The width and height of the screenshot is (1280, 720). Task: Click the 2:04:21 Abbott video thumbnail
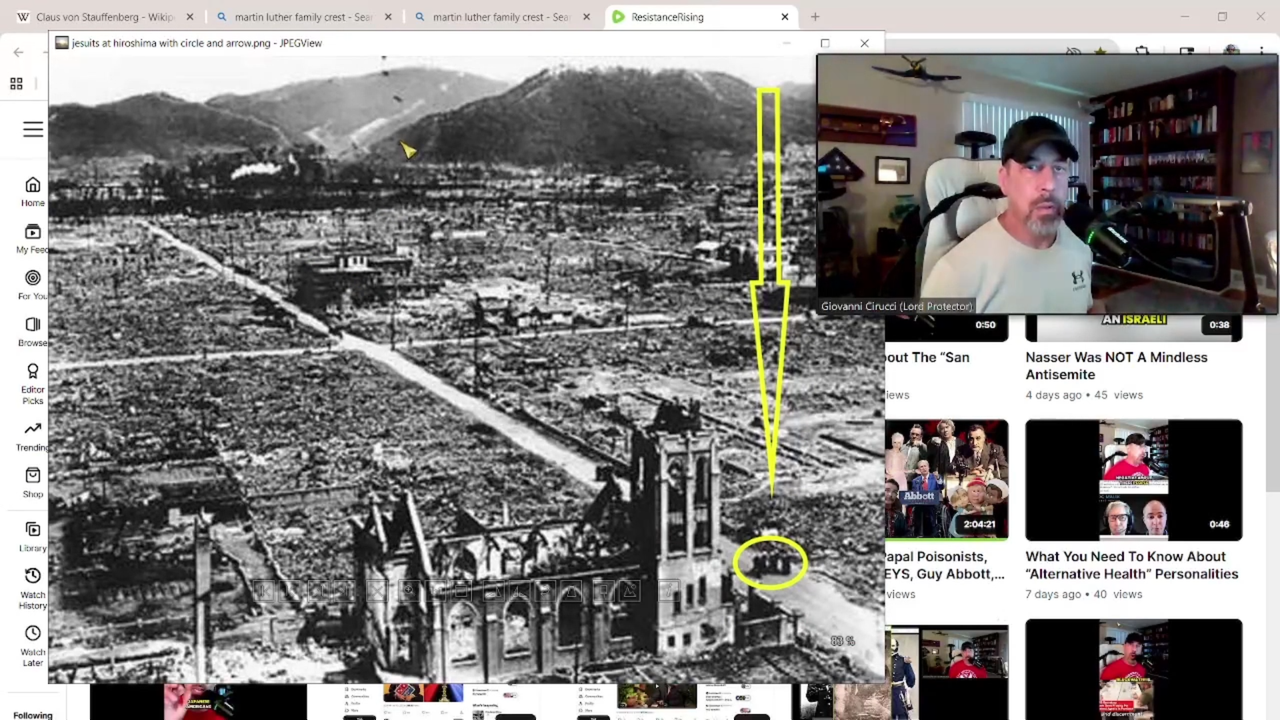pyautogui.click(x=946, y=480)
